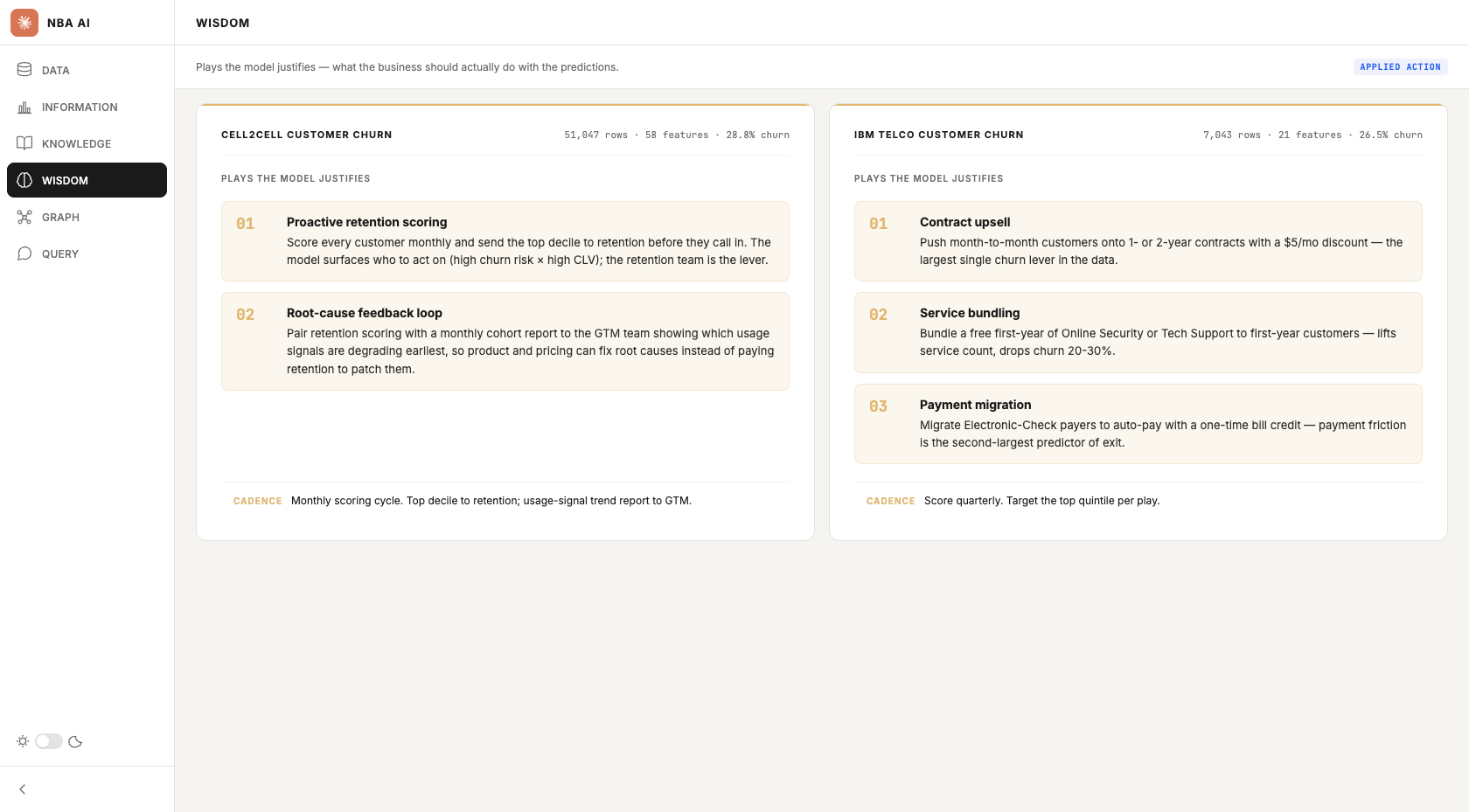The image size is (1469, 812).
Task: Click IBM Telco's 'Plays the model justifies' heading
Action: (x=929, y=178)
